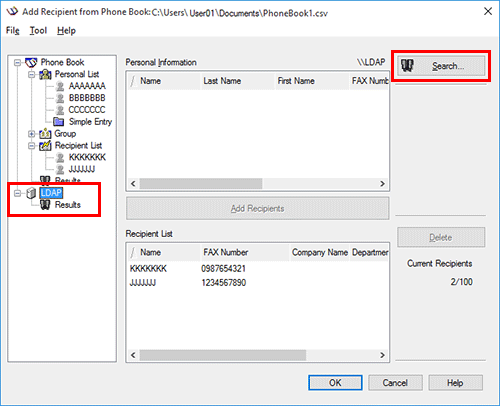
Task: Open the Simple Entry folder icon
Action: [59, 122]
